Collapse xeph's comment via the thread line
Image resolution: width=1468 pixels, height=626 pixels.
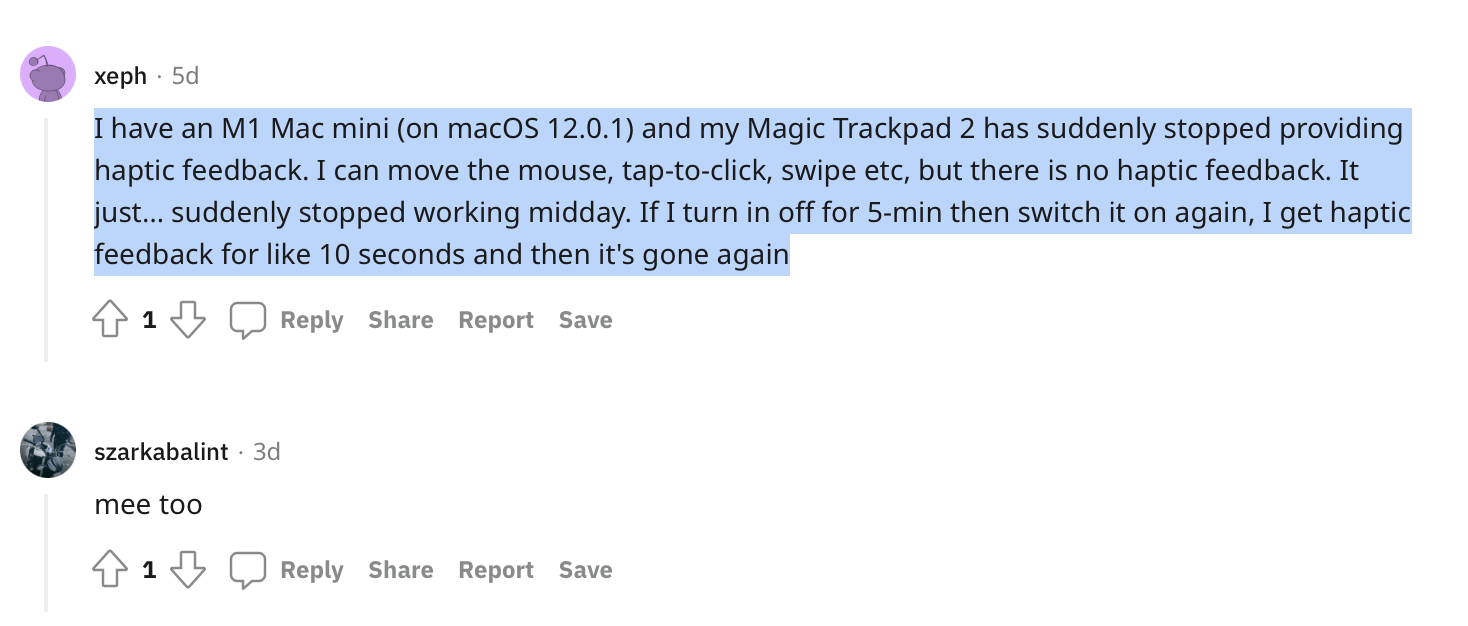[x=46, y=240]
